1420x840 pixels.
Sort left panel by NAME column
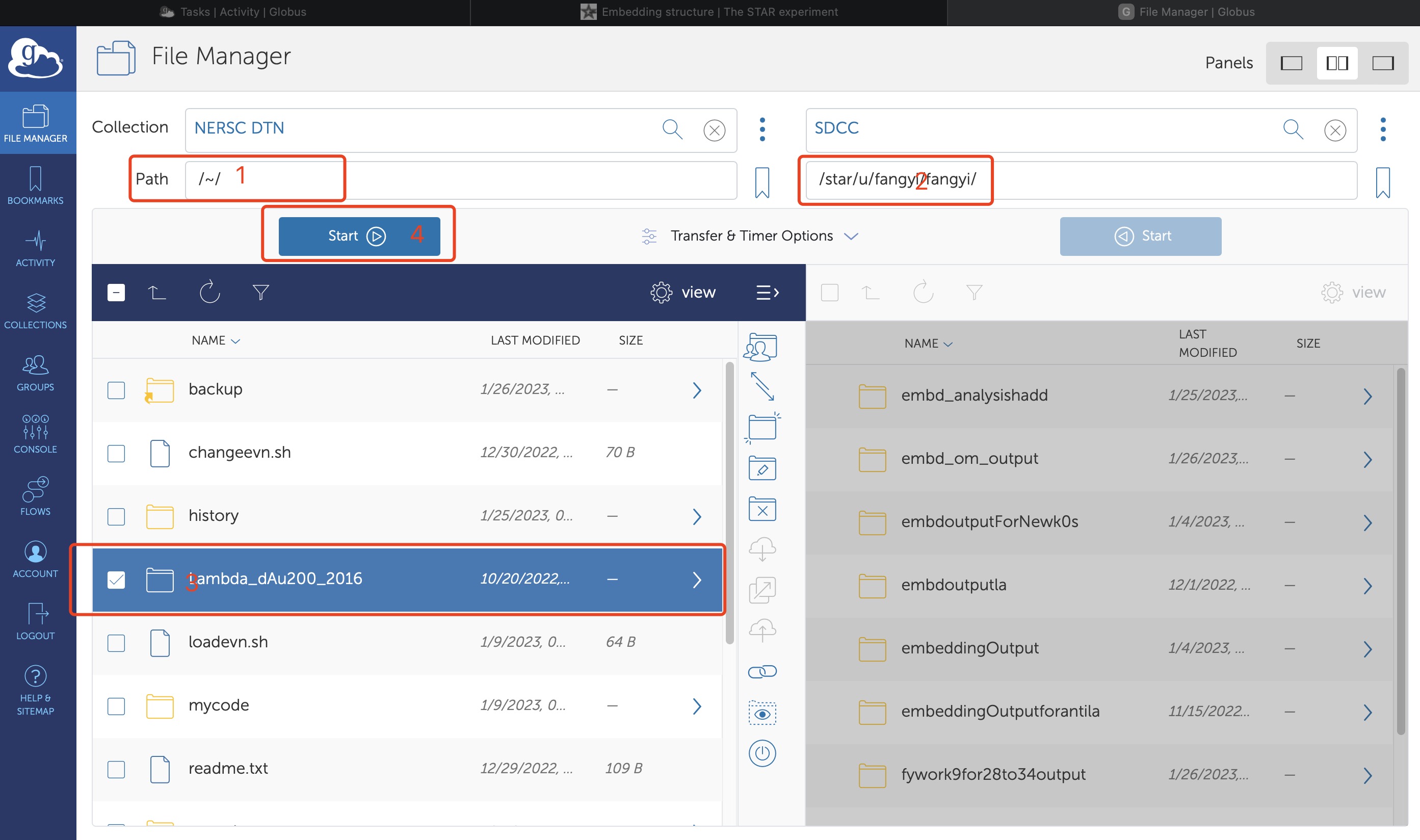pyautogui.click(x=216, y=340)
